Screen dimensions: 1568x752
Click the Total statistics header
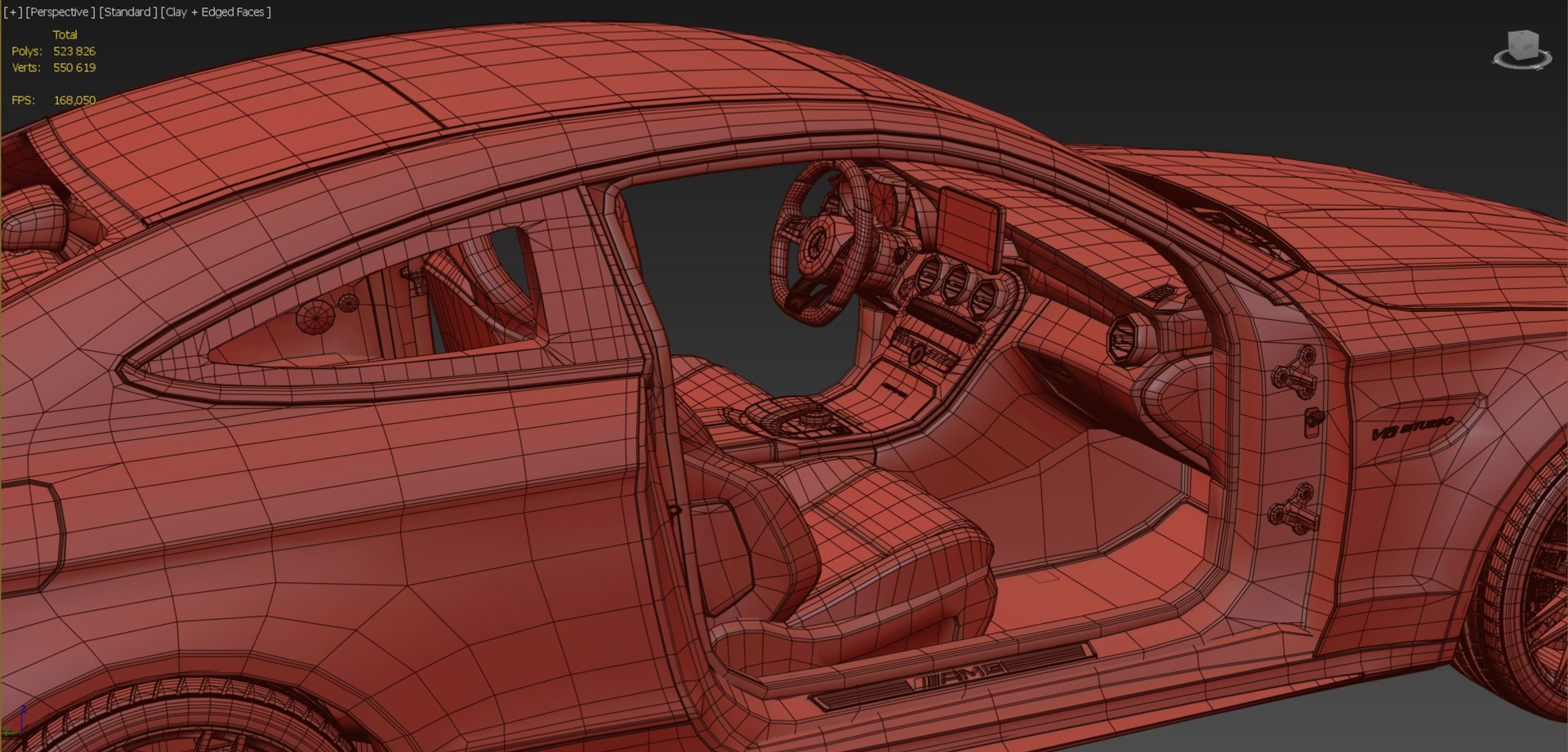(65, 34)
